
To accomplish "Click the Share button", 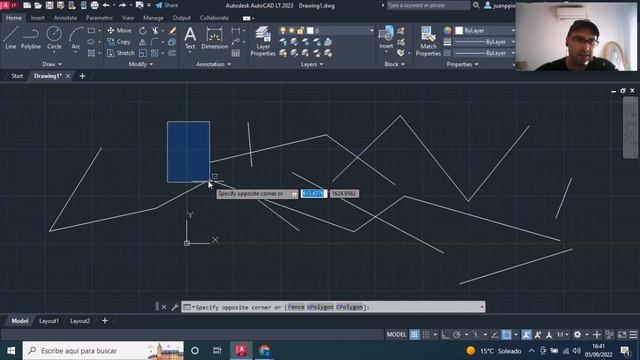I will pos(167,5).
